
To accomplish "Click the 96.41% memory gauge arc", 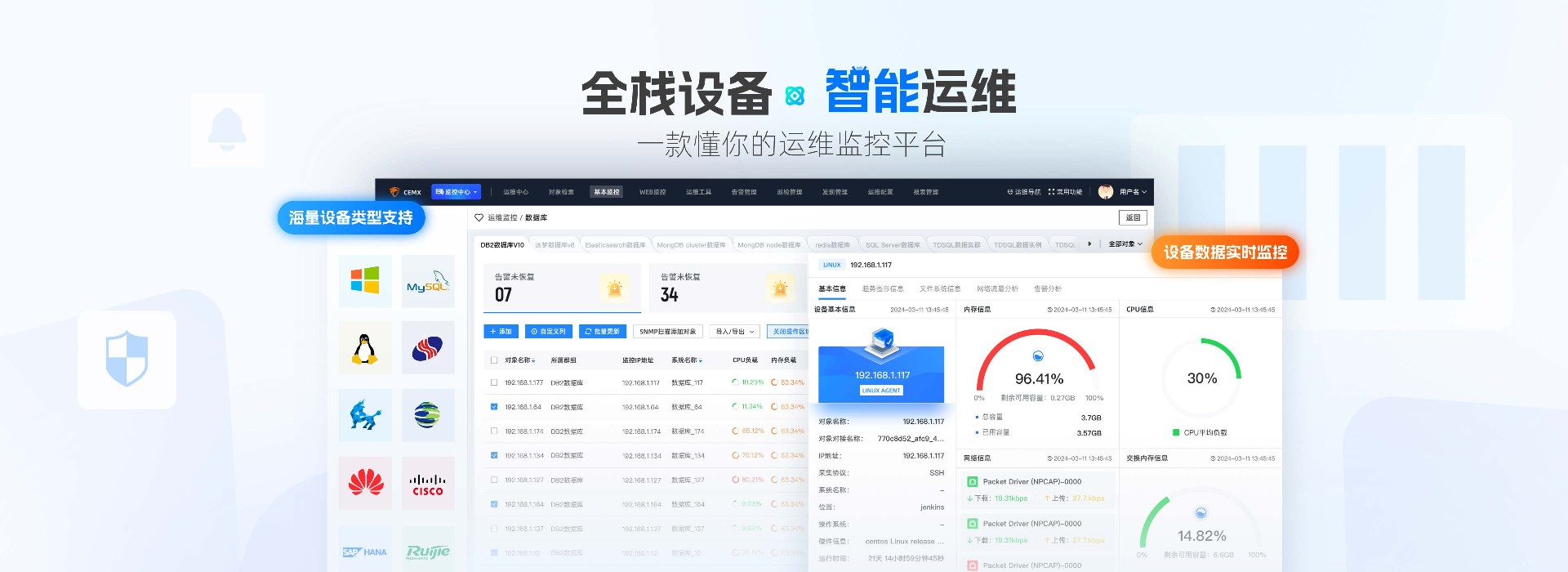I will (x=1036, y=360).
